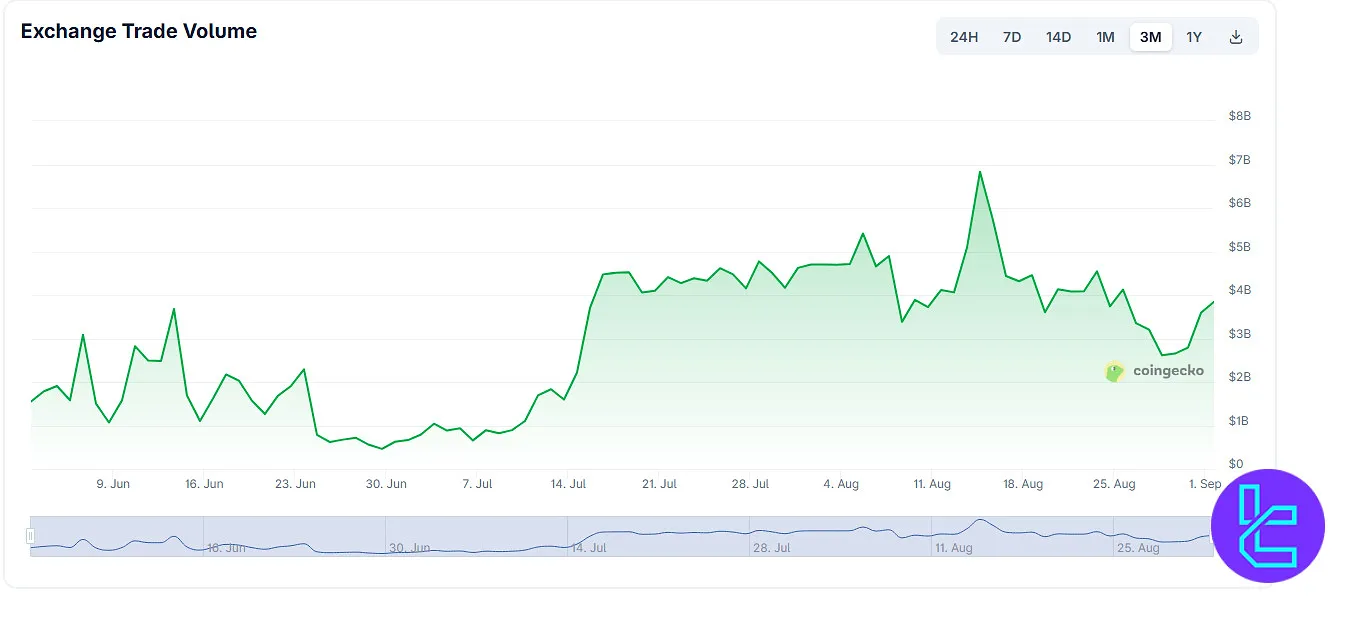
Task: Select the active 3M range tab
Action: tap(1151, 37)
